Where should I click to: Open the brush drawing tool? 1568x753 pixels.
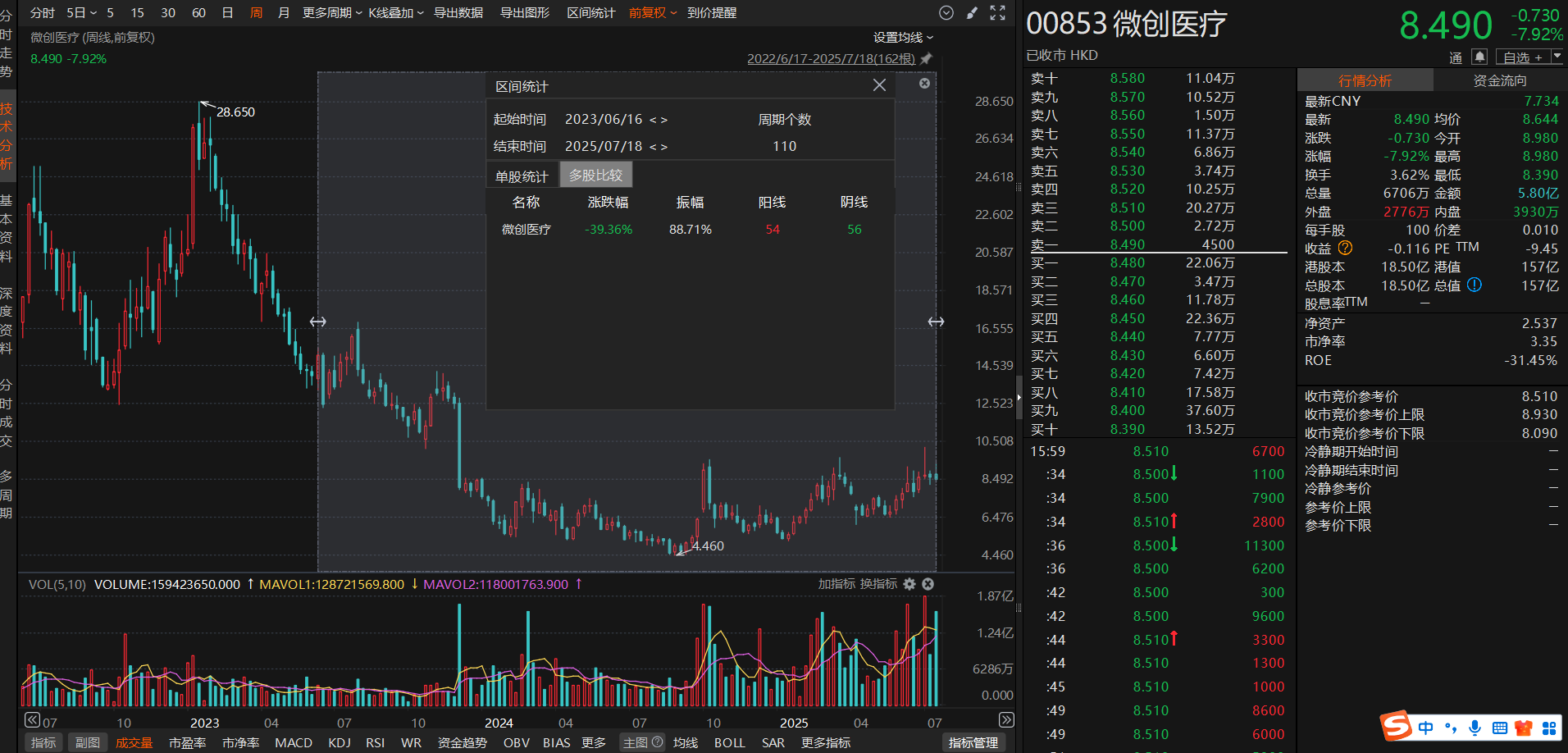(x=972, y=13)
